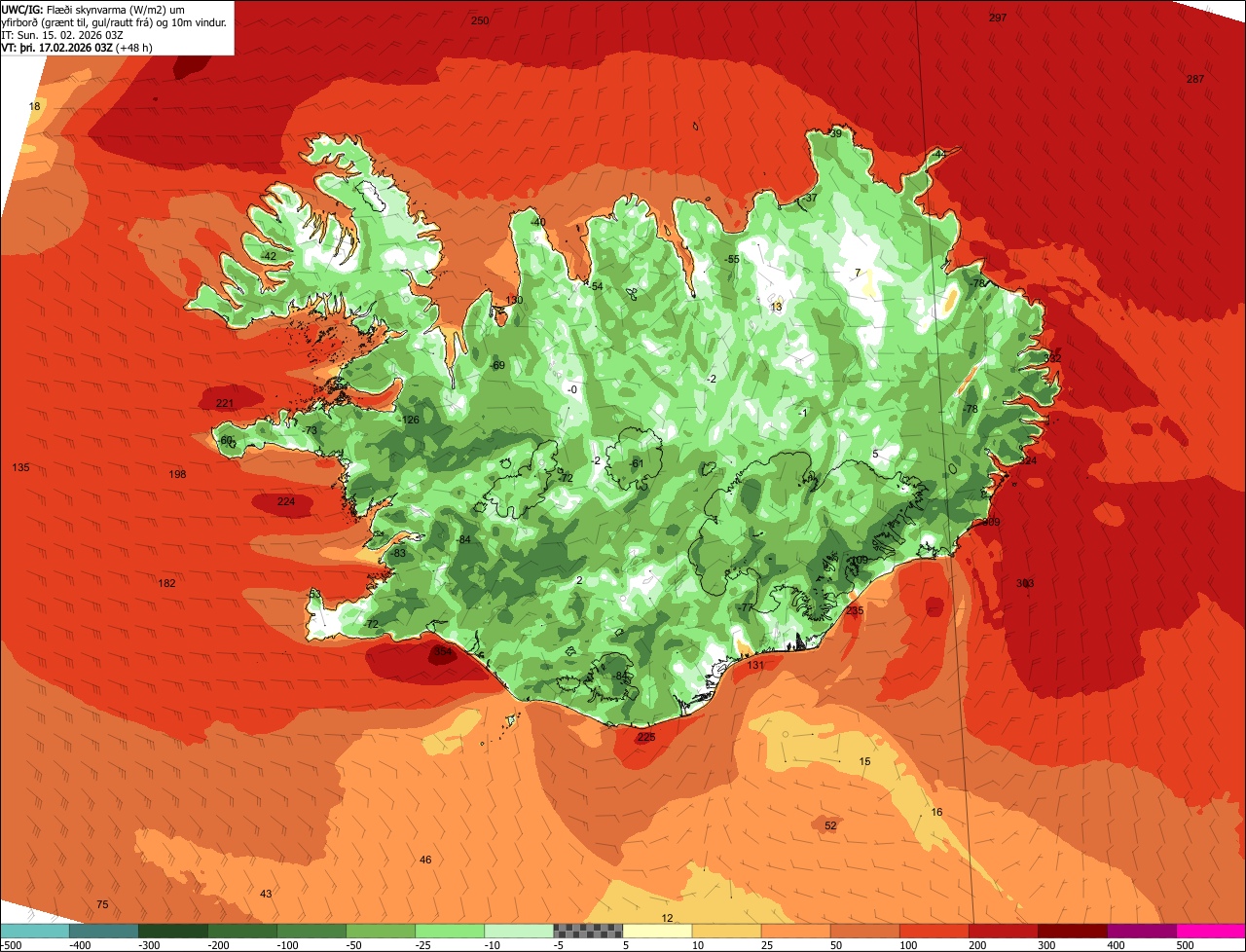Viewport: 1246px width, 952px height.
Task: Click the checkered -5 to 5 legend swatch
Action: (x=588, y=931)
